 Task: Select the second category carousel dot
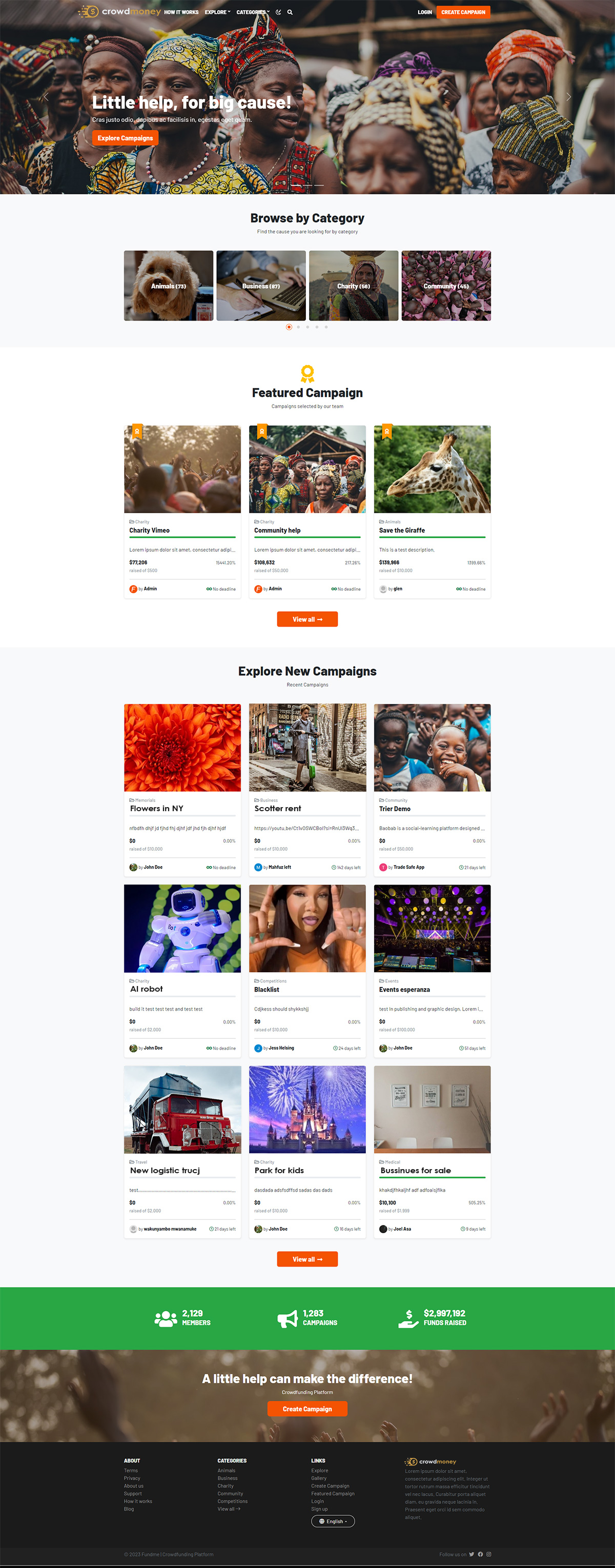[x=298, y=327]
